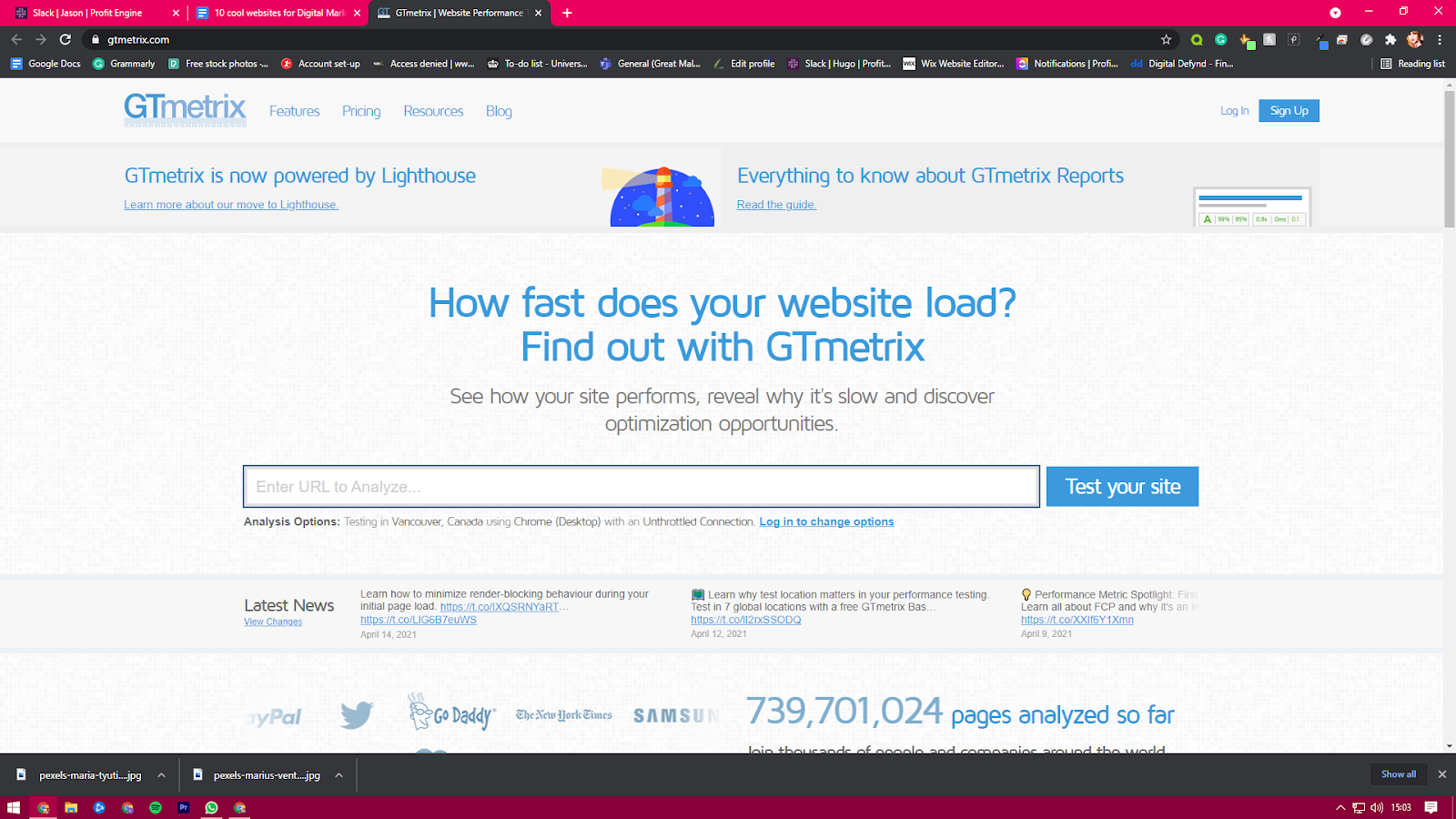This screenshot has width=1456, height=819.
Task: Open the Account set-up bookmark
Action: point(320,64)
